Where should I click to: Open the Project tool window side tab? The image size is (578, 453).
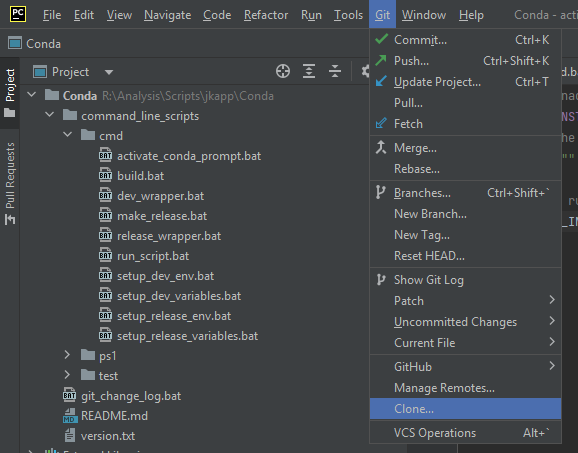10,93
